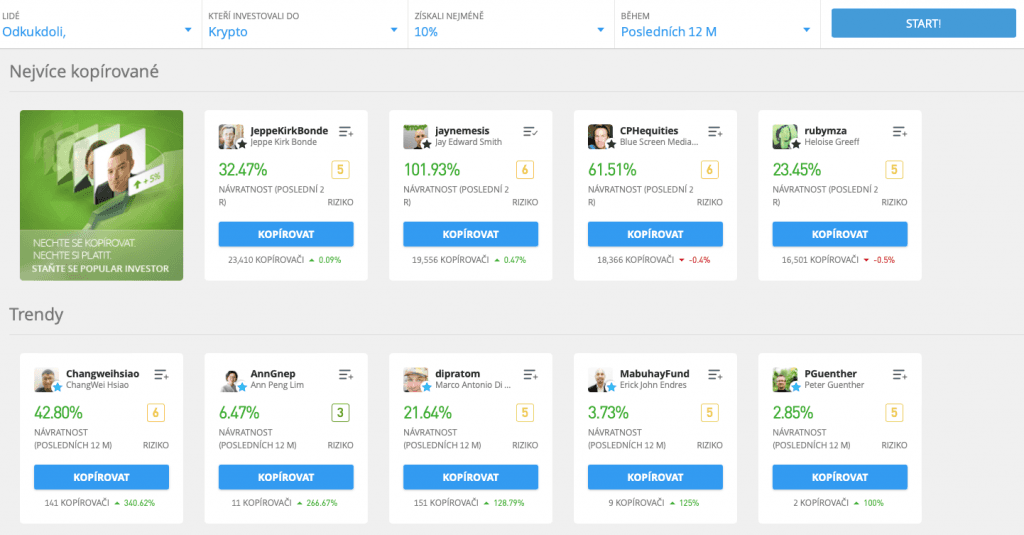Screen dimensions: 1024x535
Task: Add rubymza to watchlist icon
Action: click(899, 132)
